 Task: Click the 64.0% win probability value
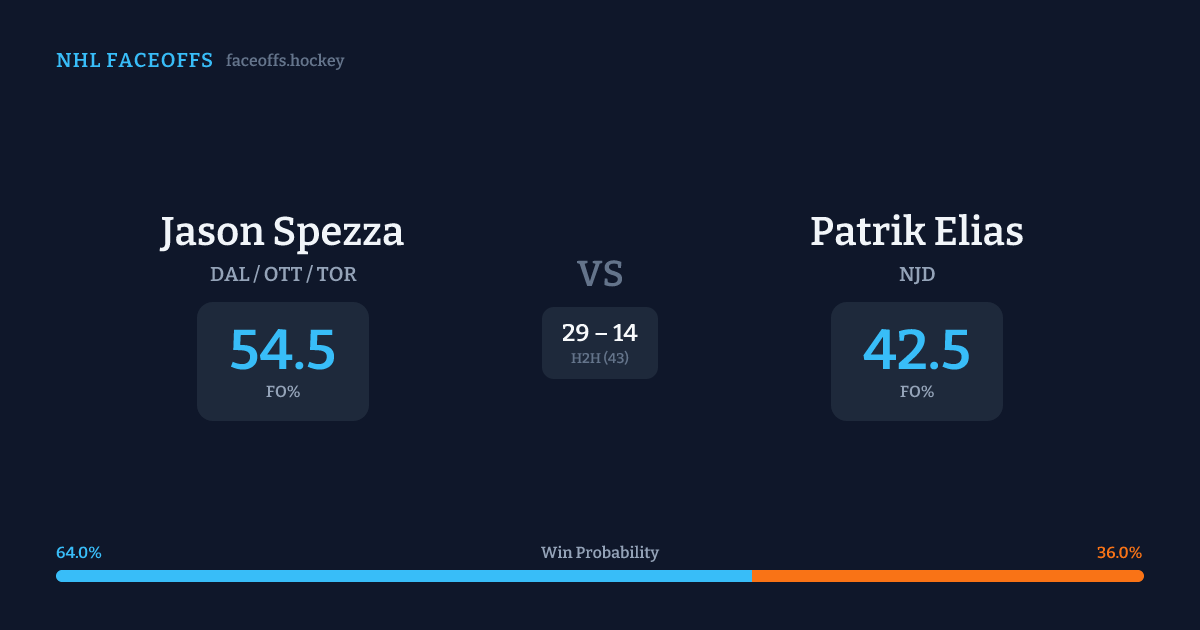(x=79, y=553)
